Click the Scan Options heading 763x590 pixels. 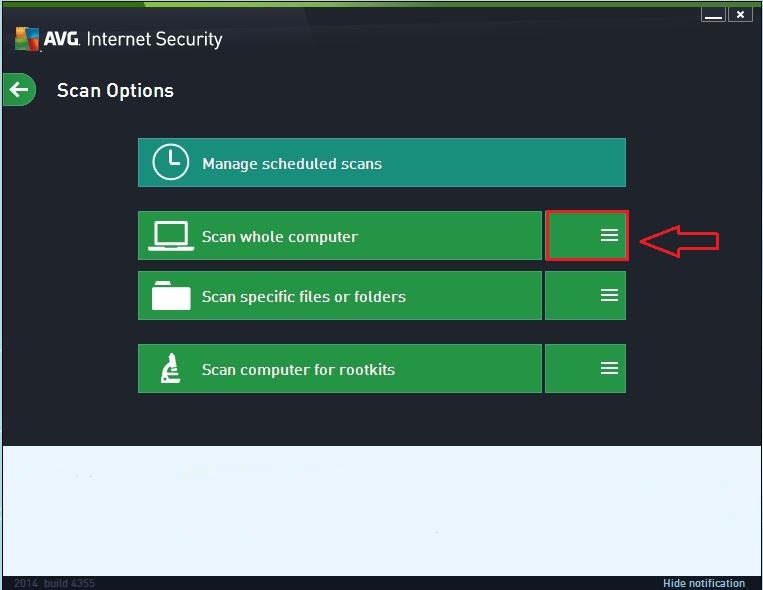115,91
